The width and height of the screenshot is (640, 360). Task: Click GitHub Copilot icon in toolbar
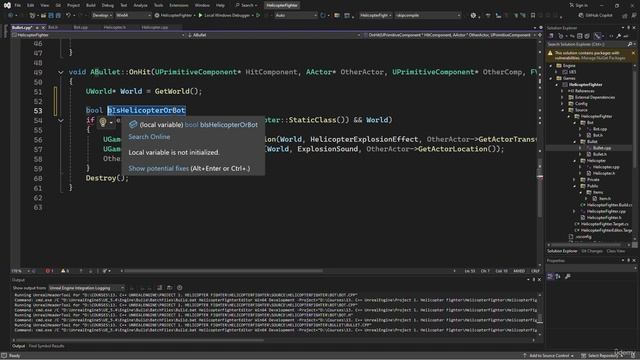pyautogui.click(x=581, y=16)
